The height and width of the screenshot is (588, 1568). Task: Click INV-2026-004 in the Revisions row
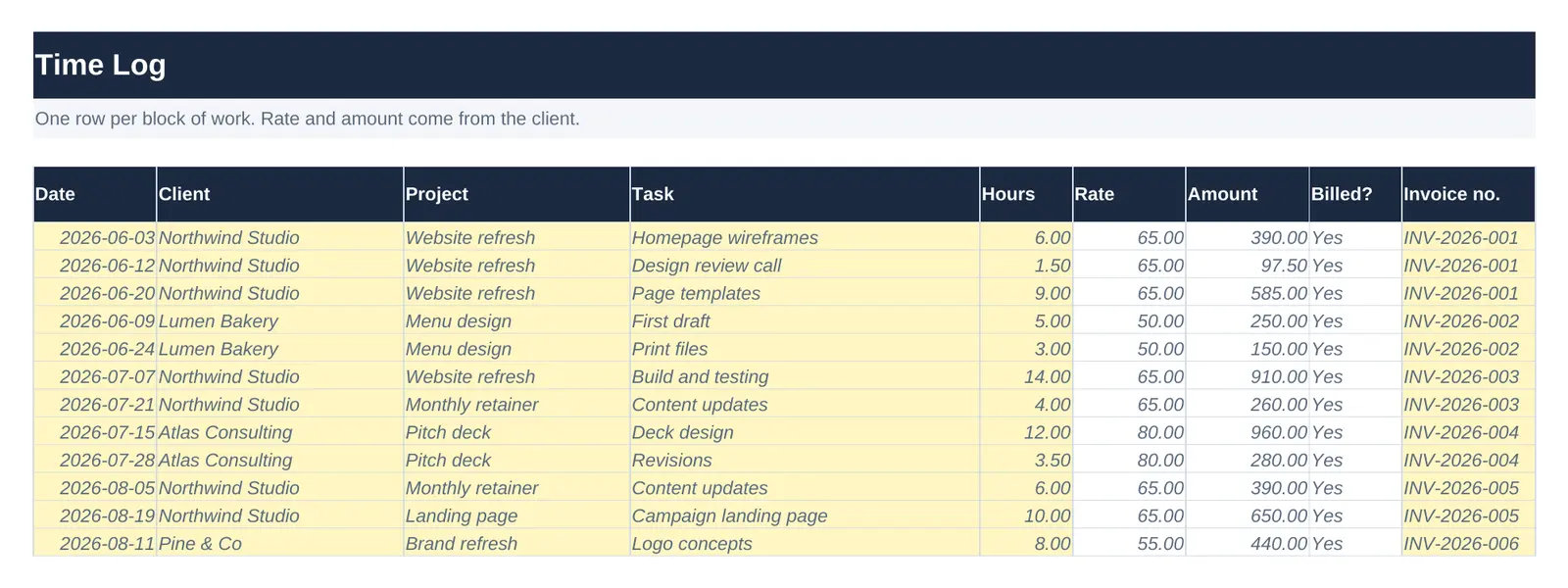pyautogui.click(x=1468, y=460)
